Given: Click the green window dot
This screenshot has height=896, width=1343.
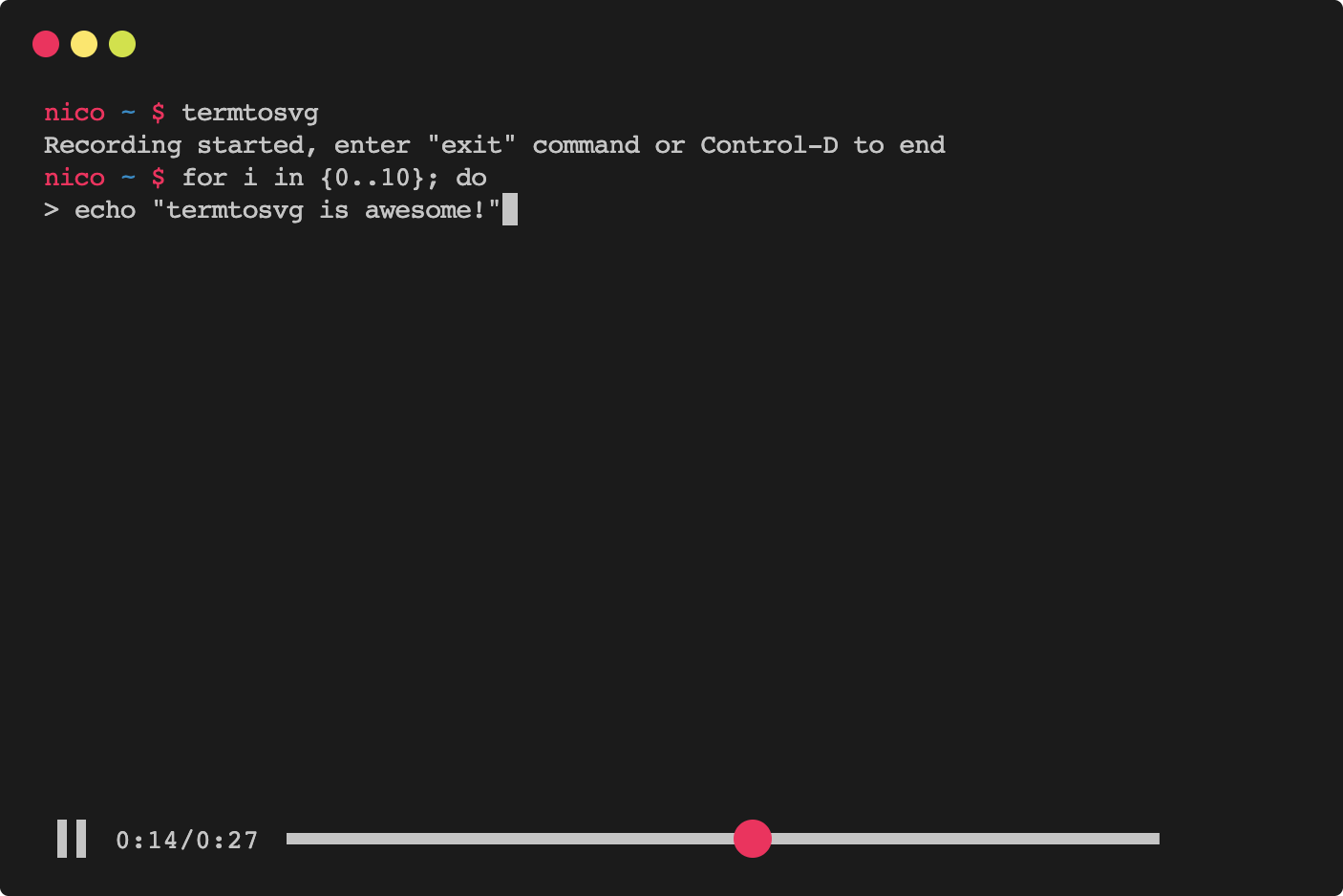Looking at the screenshot, I should (122, 44).
